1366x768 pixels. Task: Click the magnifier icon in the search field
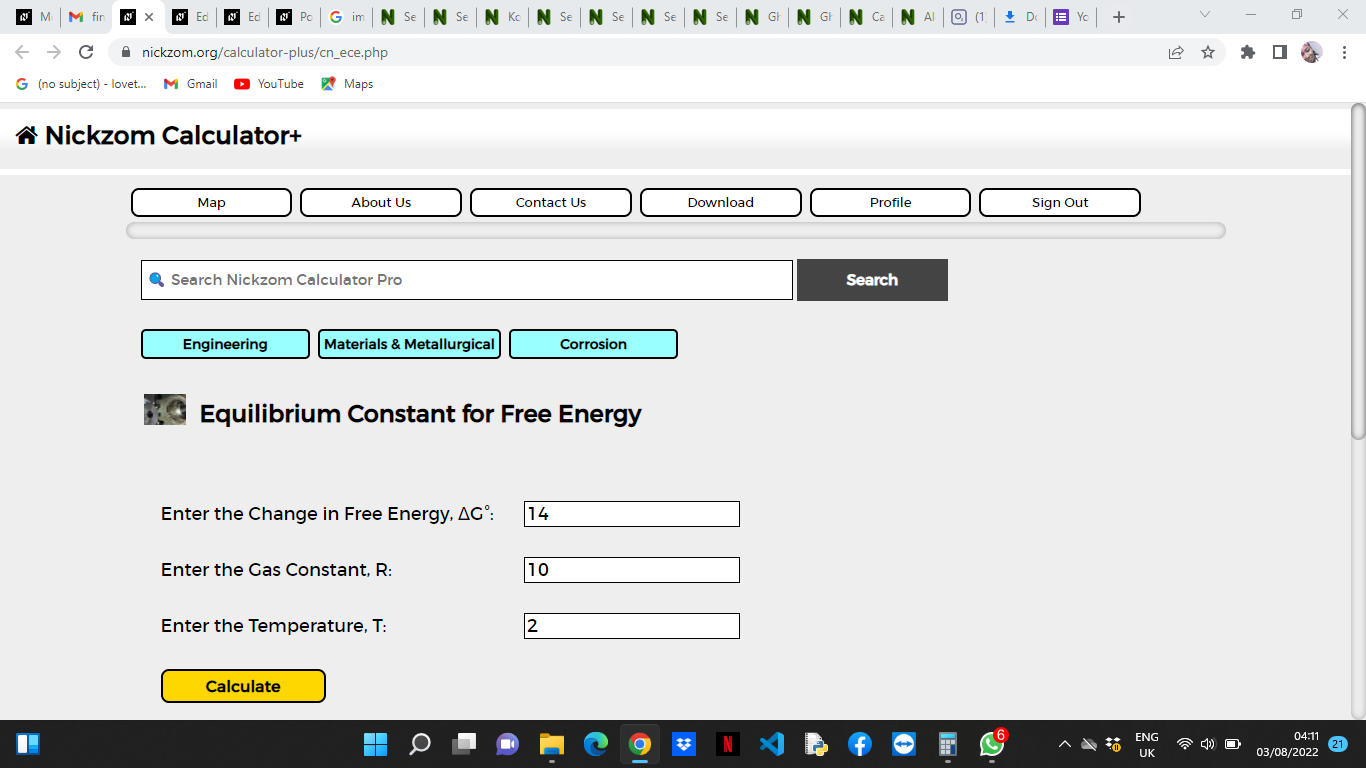click(x=156, y=280)
